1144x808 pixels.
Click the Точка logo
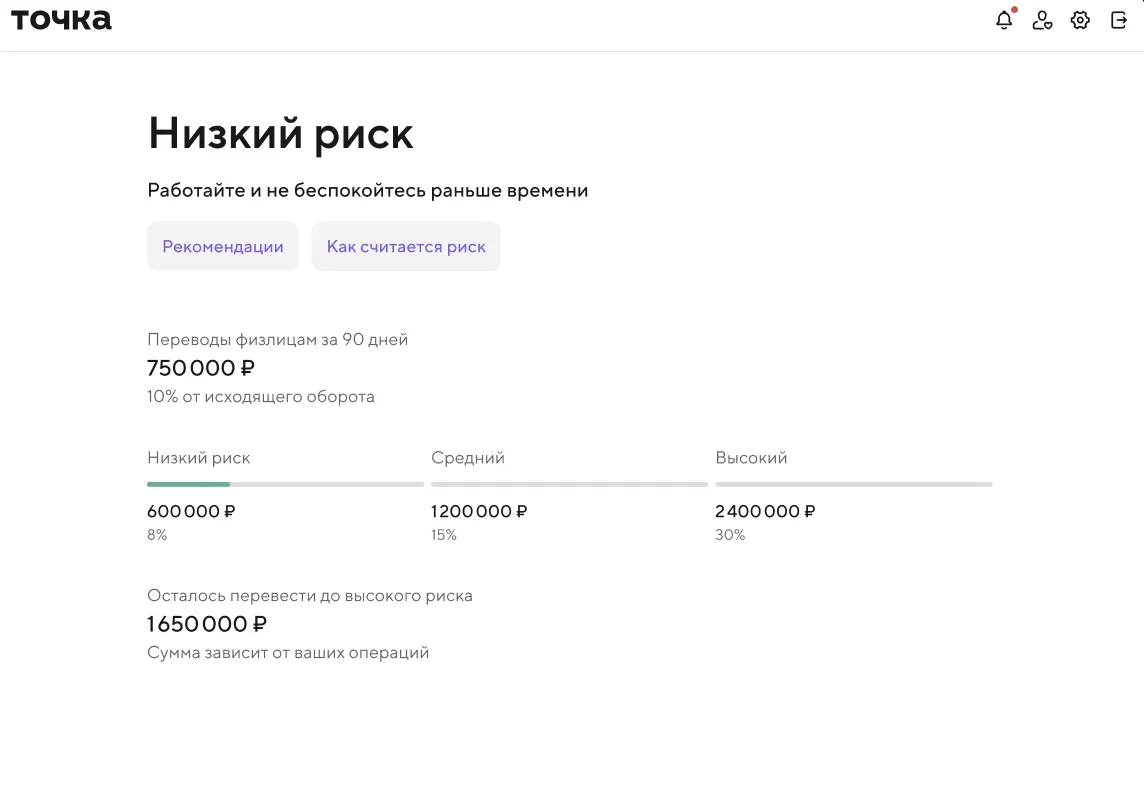[x=61, y=20]
